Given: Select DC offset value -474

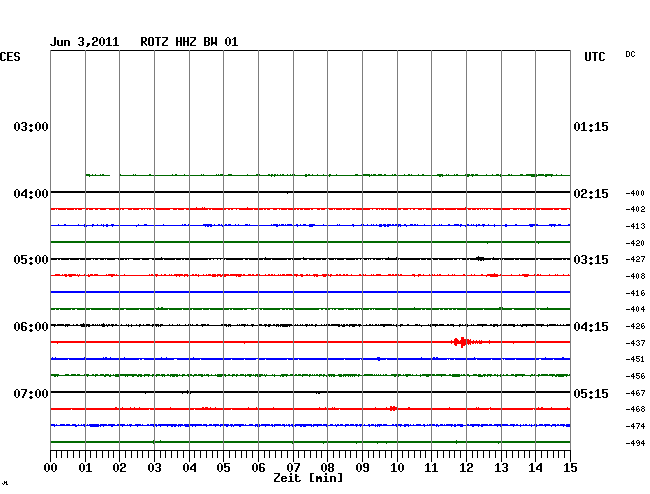Looking at the screenshot, I should click(x=635, y=426).
